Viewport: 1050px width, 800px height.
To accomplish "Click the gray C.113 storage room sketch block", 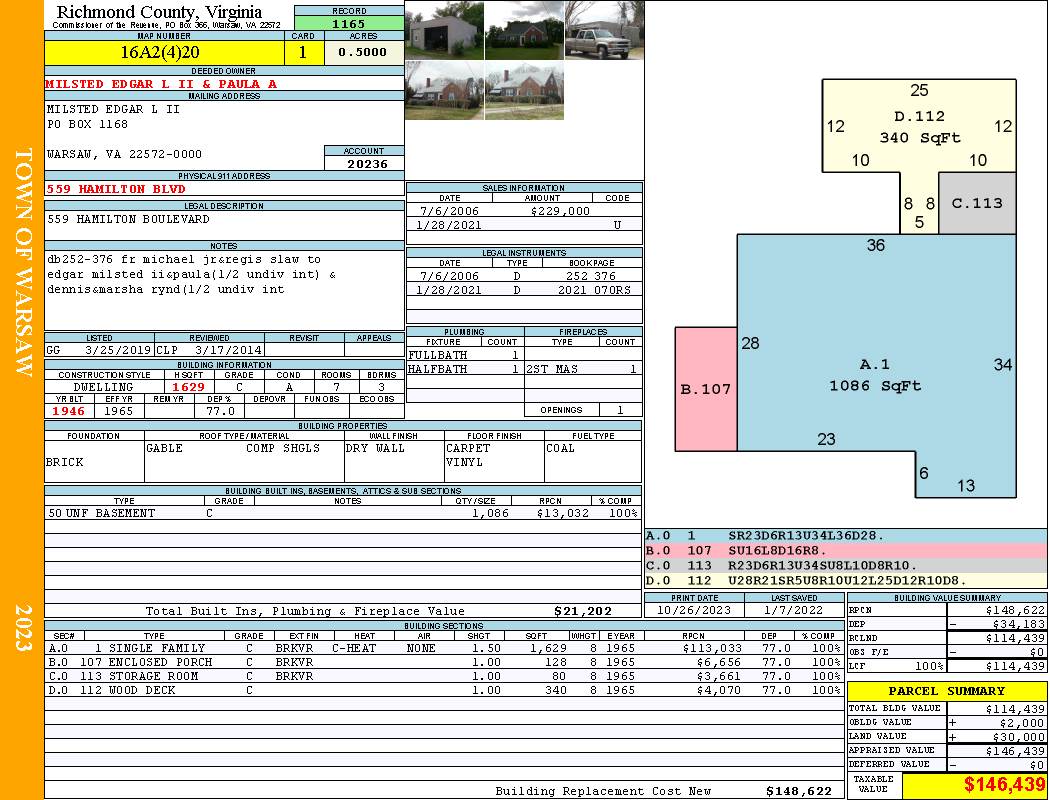I will click(x=977, y=203).
